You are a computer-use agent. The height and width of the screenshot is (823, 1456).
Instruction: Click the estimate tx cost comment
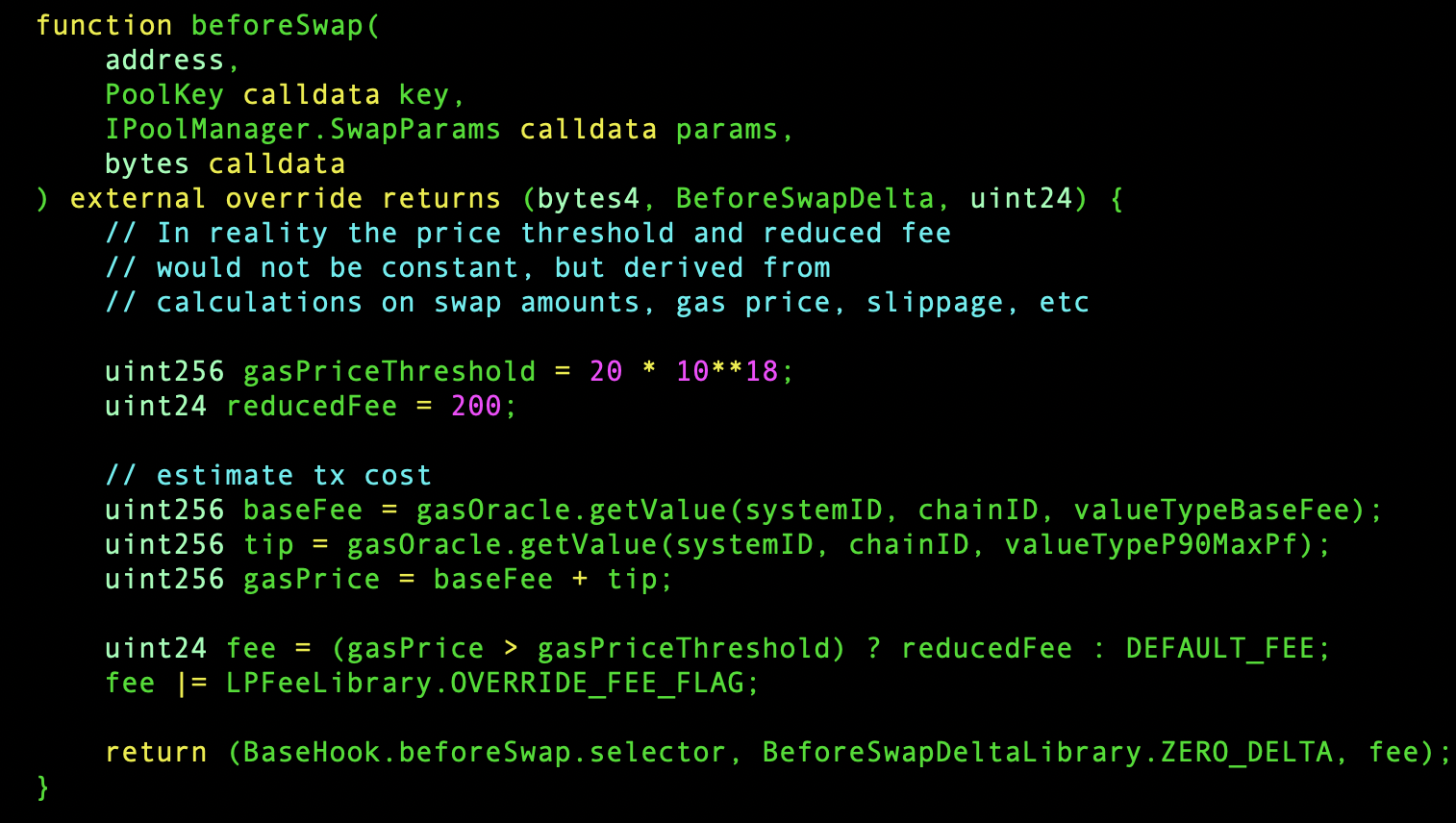(268, 476)
